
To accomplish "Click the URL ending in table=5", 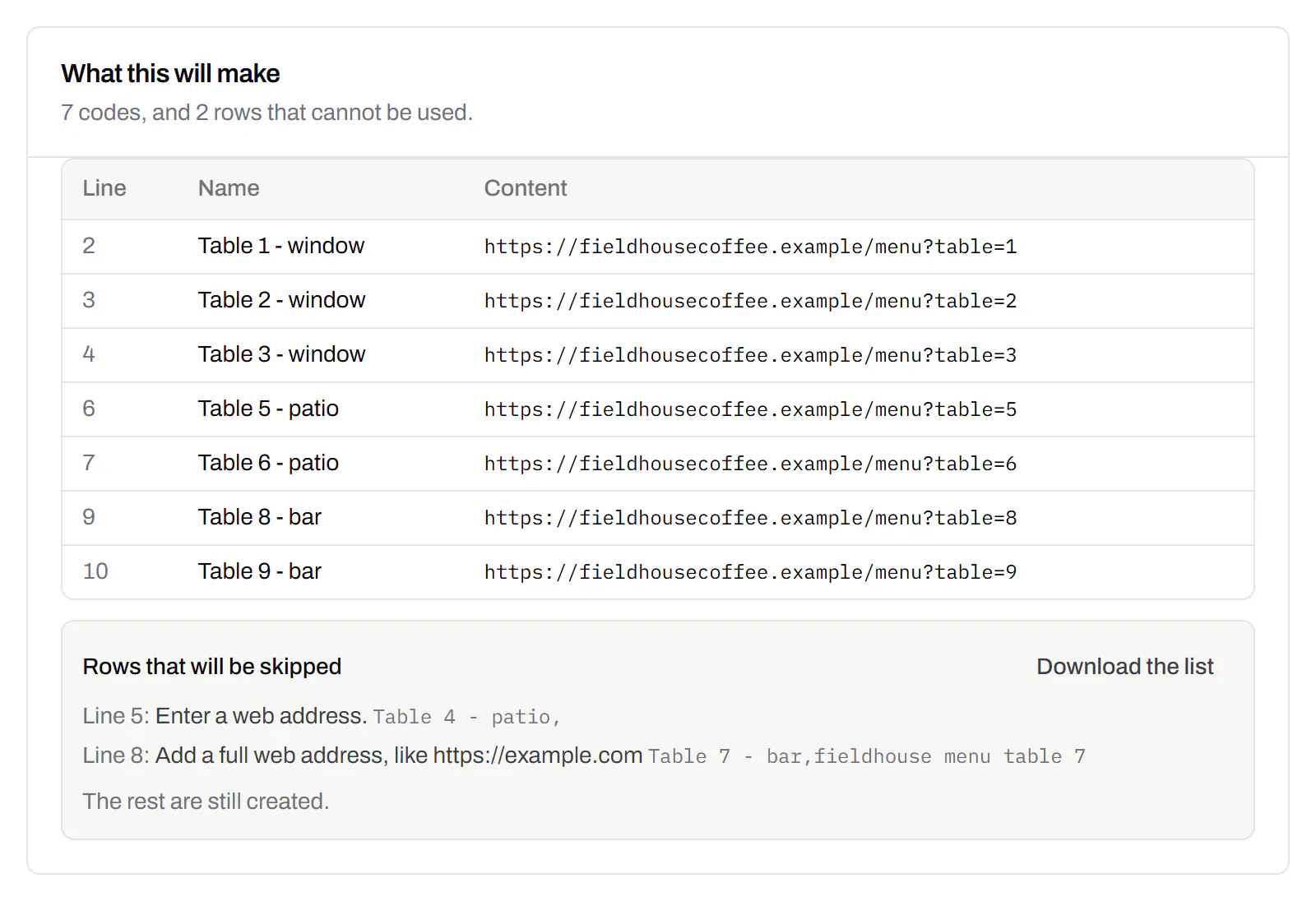I will click(x=750, y=409).
